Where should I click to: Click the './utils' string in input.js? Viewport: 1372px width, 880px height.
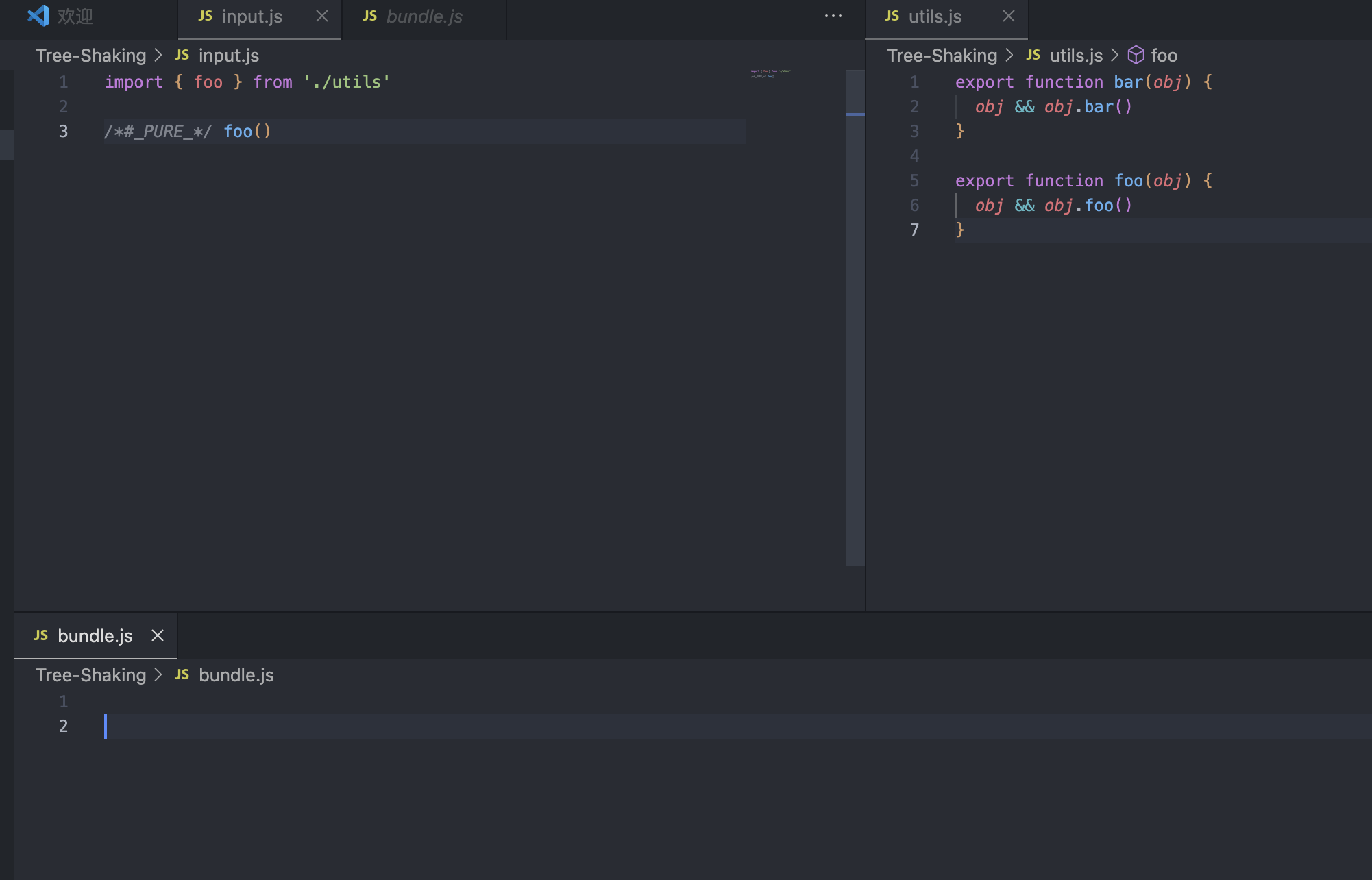point(347,82)
